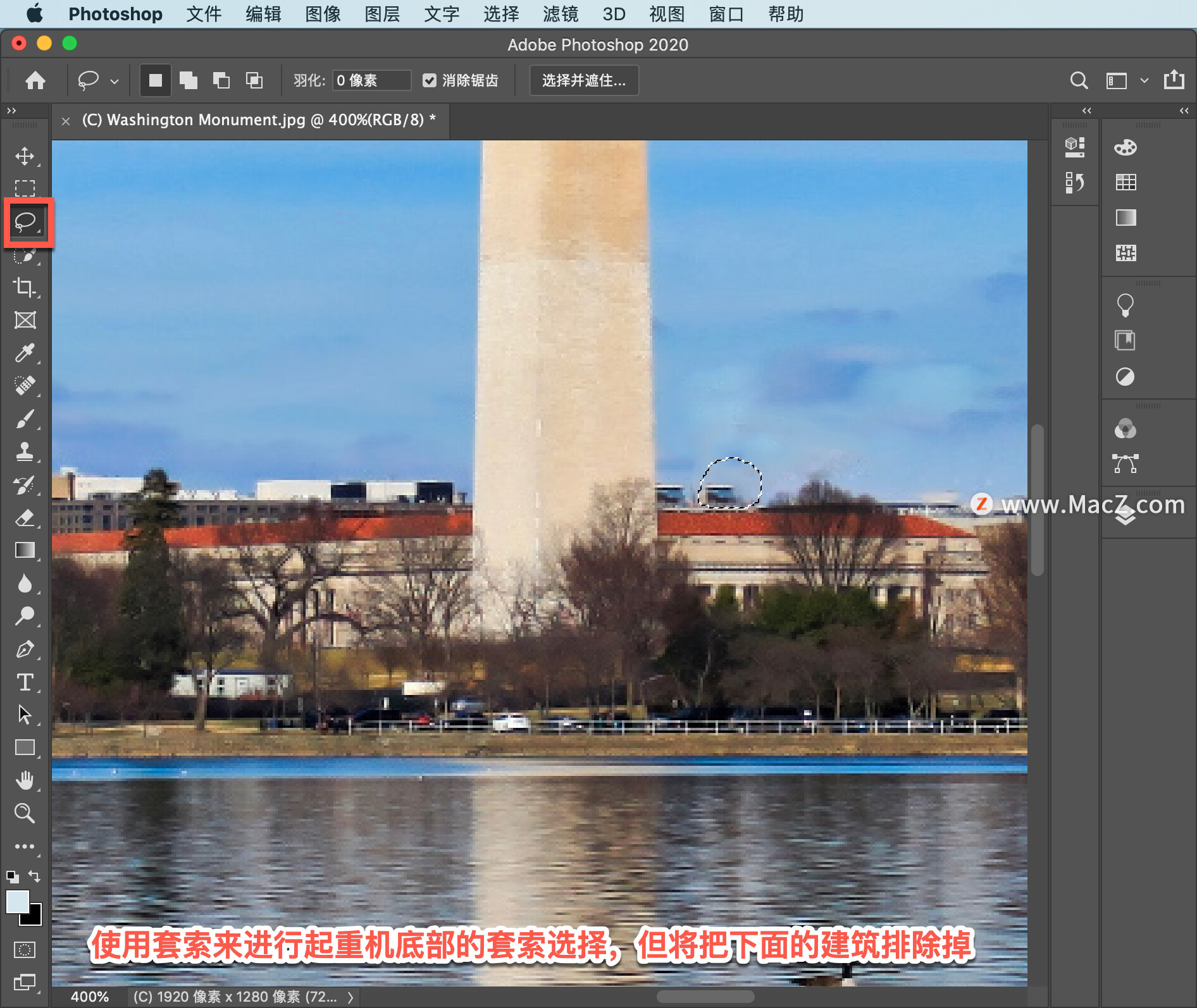Open the Patterns panel icon
1197x1008 pixels.
(x=1126, y=254)
